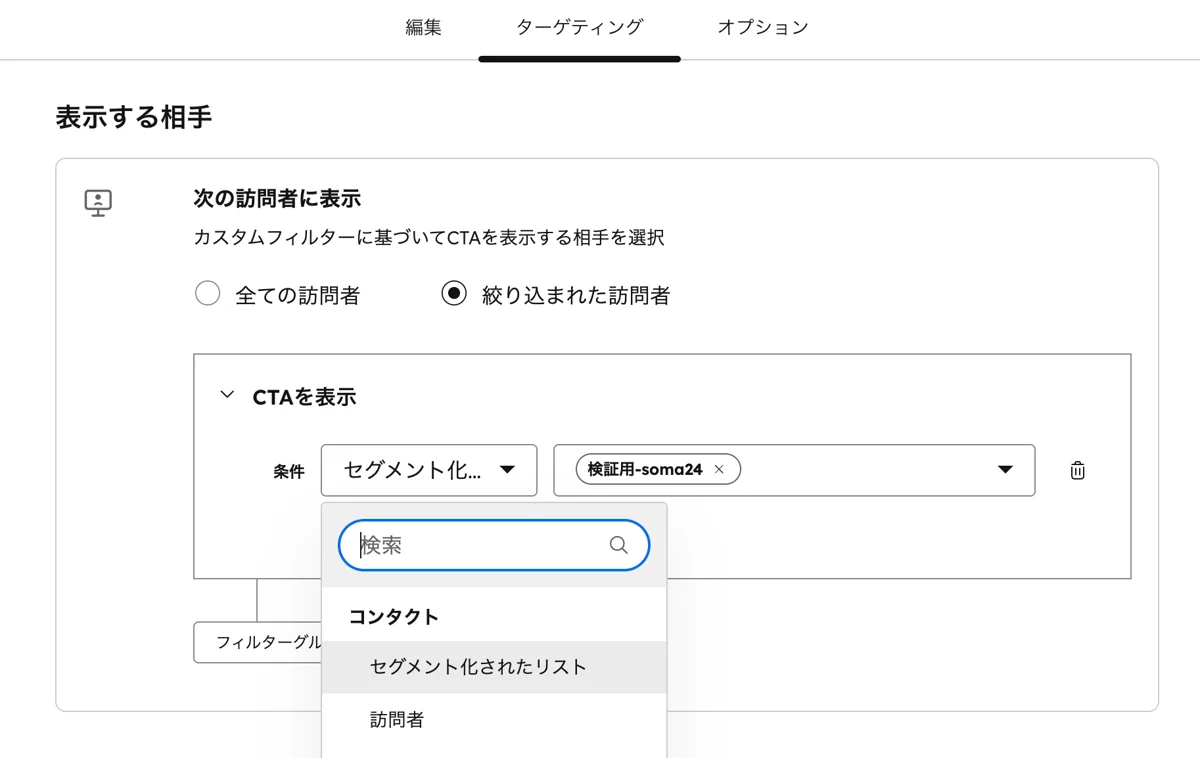Switch to the オプション tab
1200x758 pixels.
click(x=762, y=27)
